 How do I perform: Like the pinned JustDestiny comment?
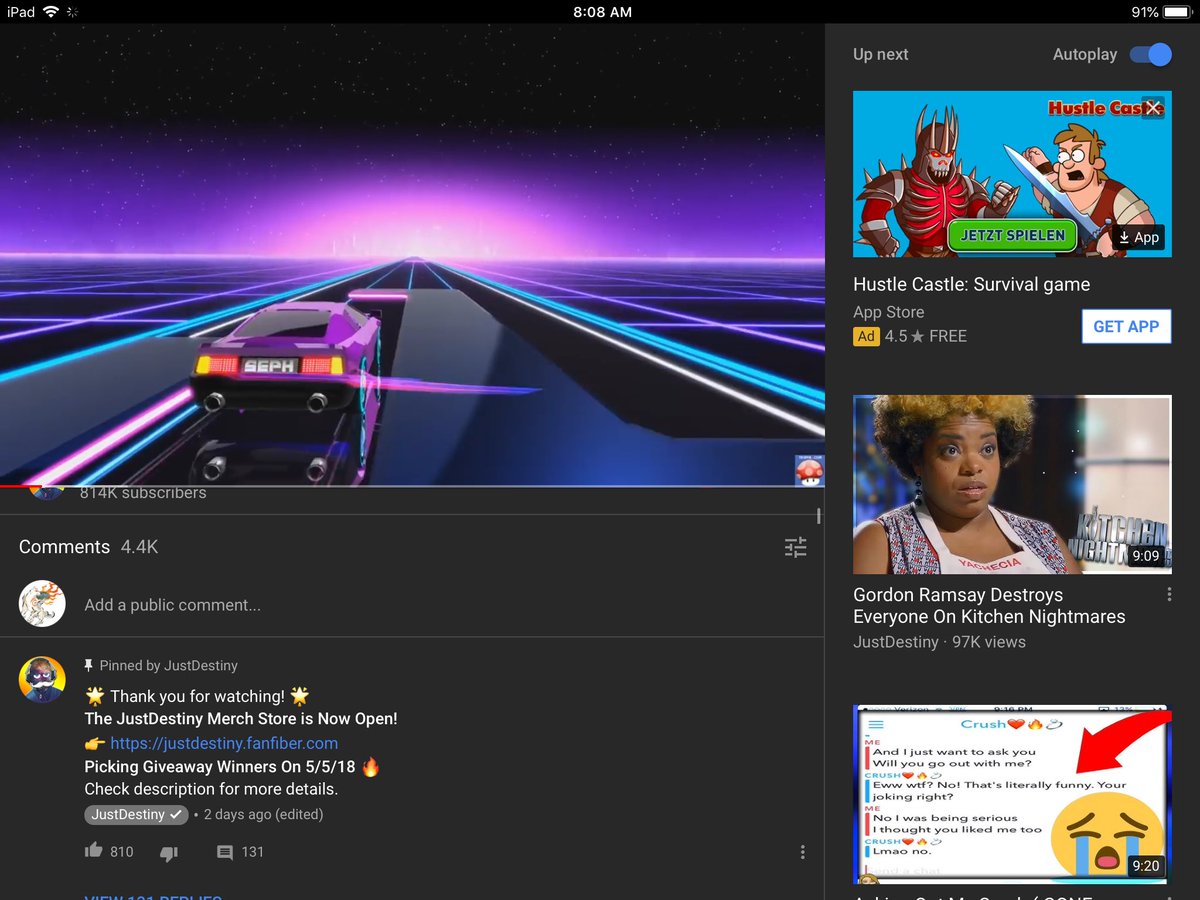[94, 851]
